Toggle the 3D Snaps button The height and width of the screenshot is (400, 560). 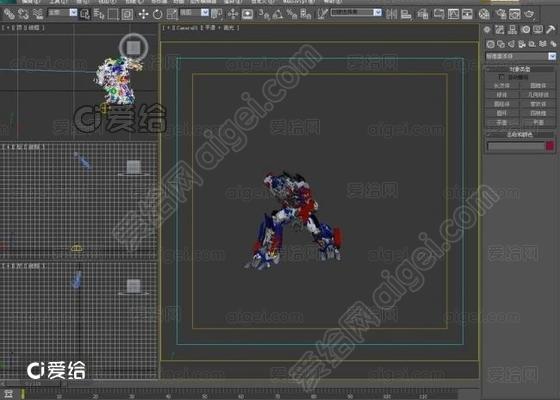coord(264,14)
